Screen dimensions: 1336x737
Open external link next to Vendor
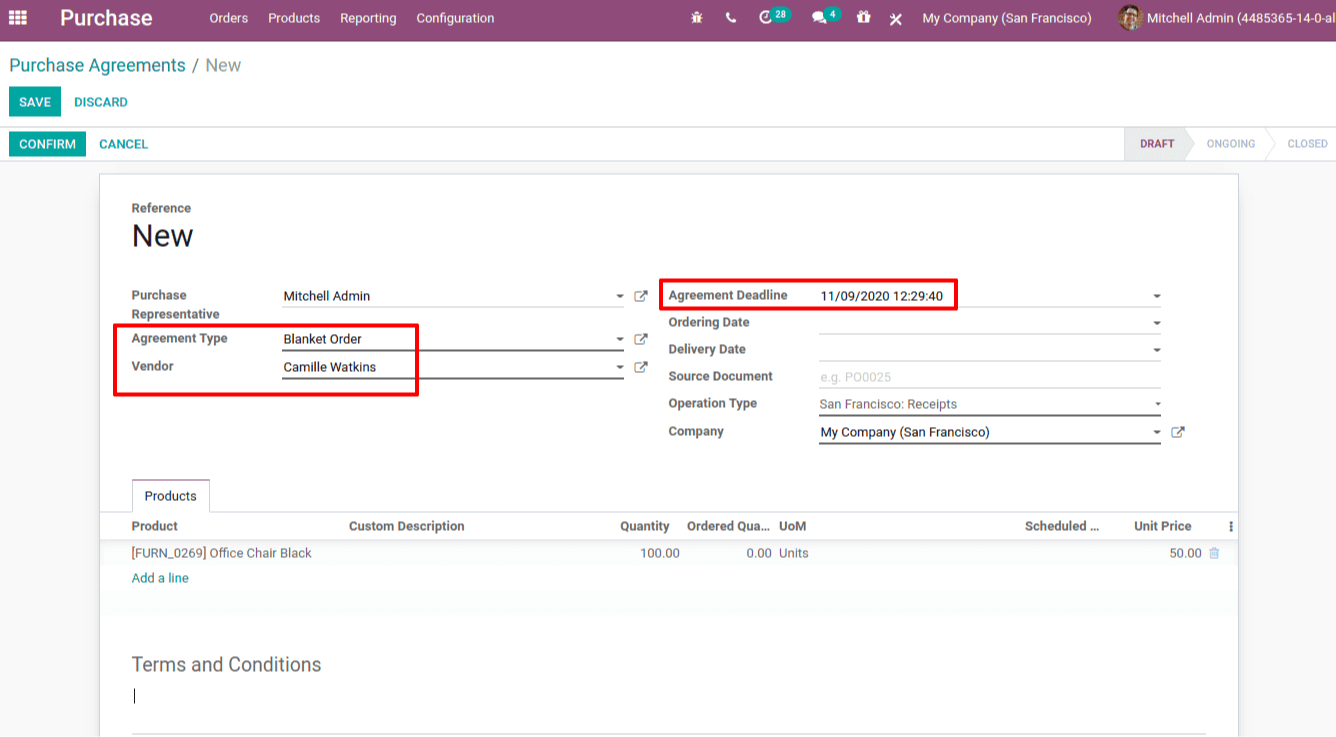coord(641,367)
